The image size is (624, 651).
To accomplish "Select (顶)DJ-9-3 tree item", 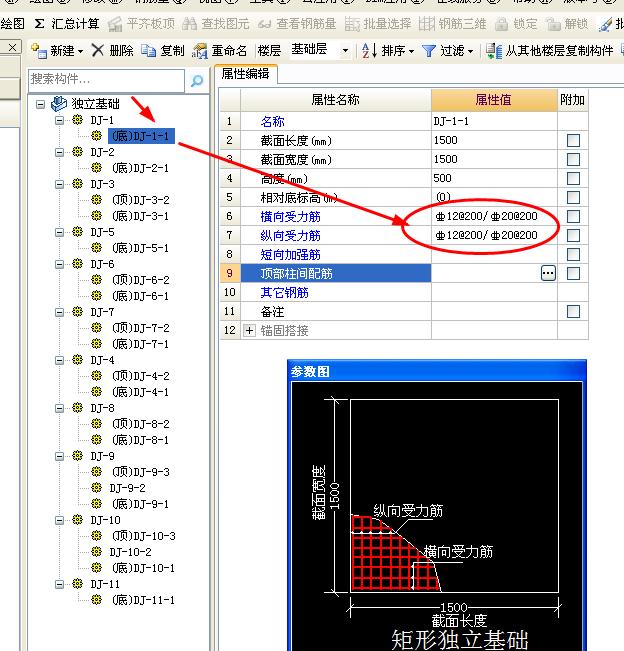I will [140, 471].
